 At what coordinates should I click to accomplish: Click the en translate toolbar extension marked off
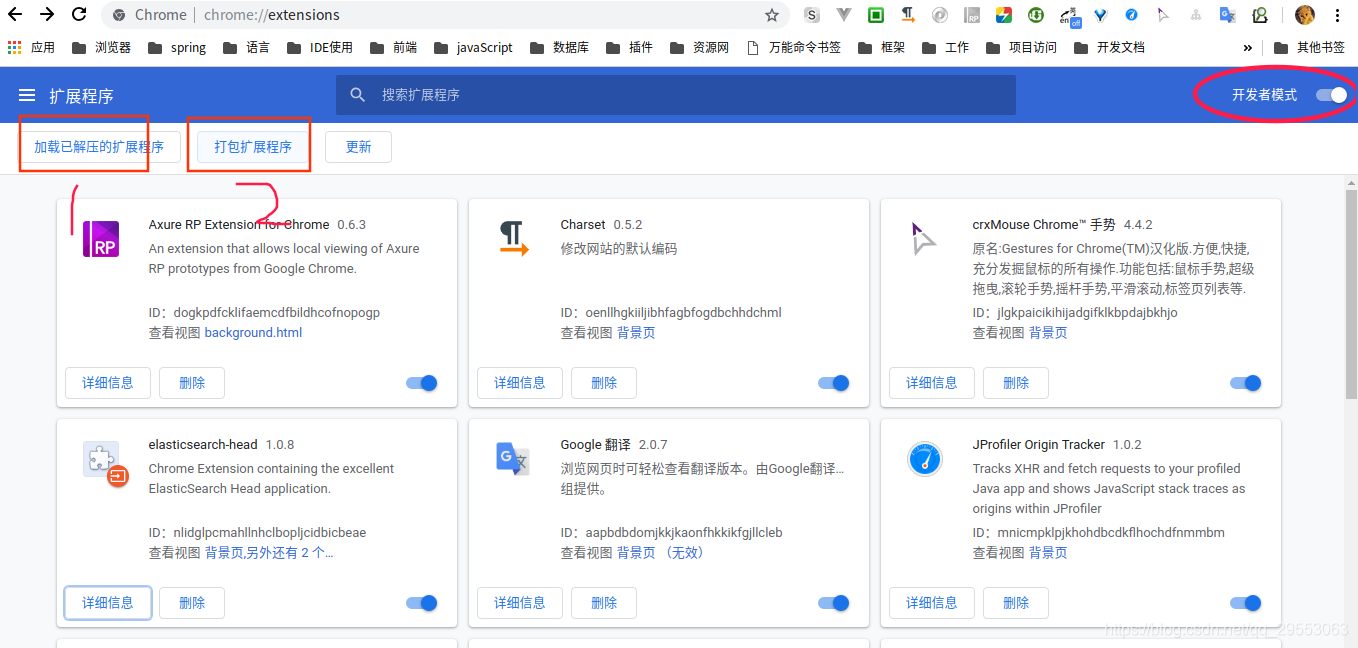tap(1069, 15)
